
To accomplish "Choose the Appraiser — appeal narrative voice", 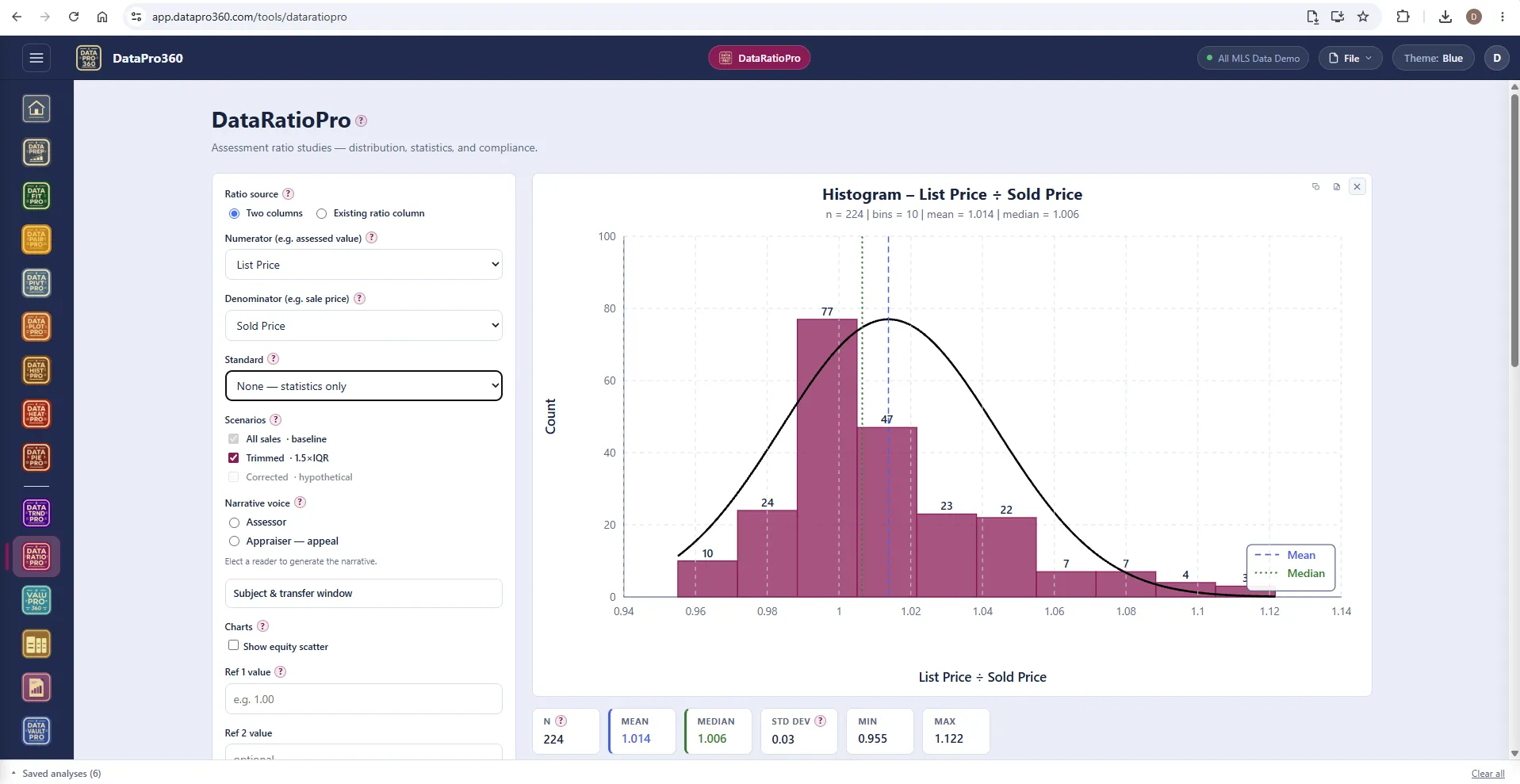I will point(234,542).
